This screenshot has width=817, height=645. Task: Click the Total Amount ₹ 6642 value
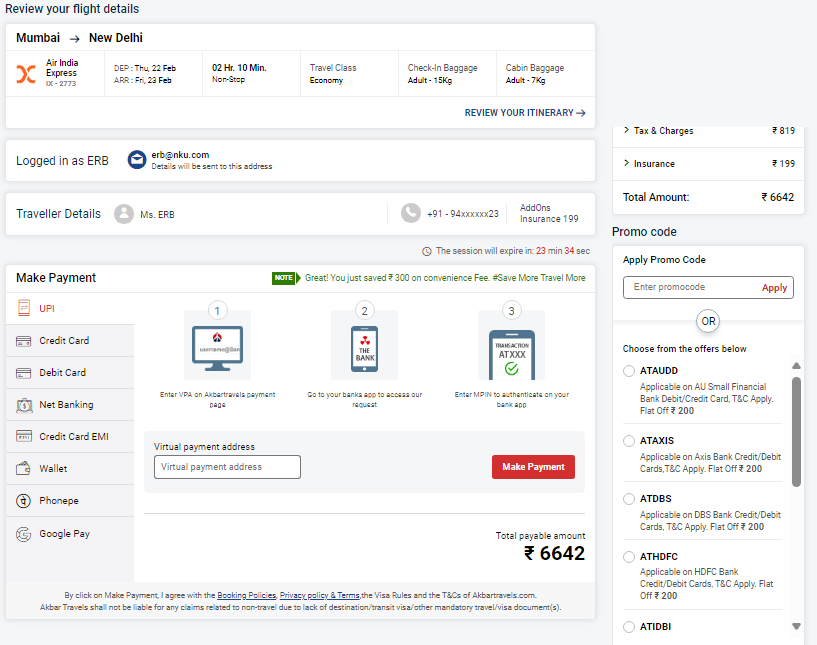coord(777,197)
